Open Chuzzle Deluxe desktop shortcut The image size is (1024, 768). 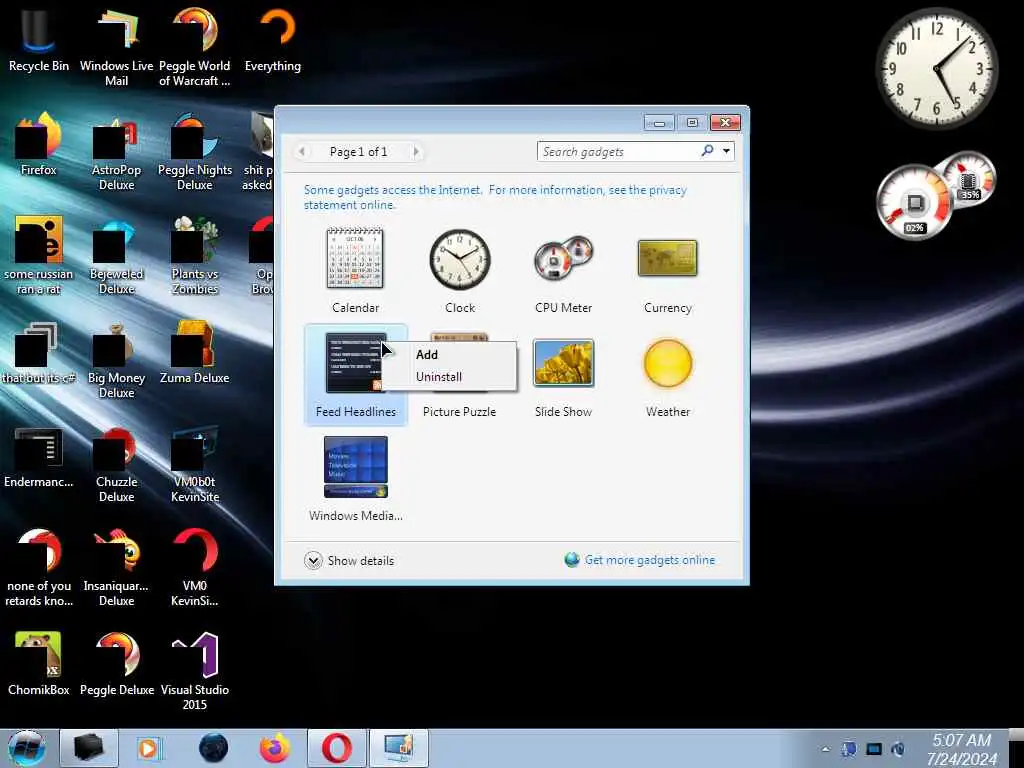pyautogui.click(x=116, y=463)
